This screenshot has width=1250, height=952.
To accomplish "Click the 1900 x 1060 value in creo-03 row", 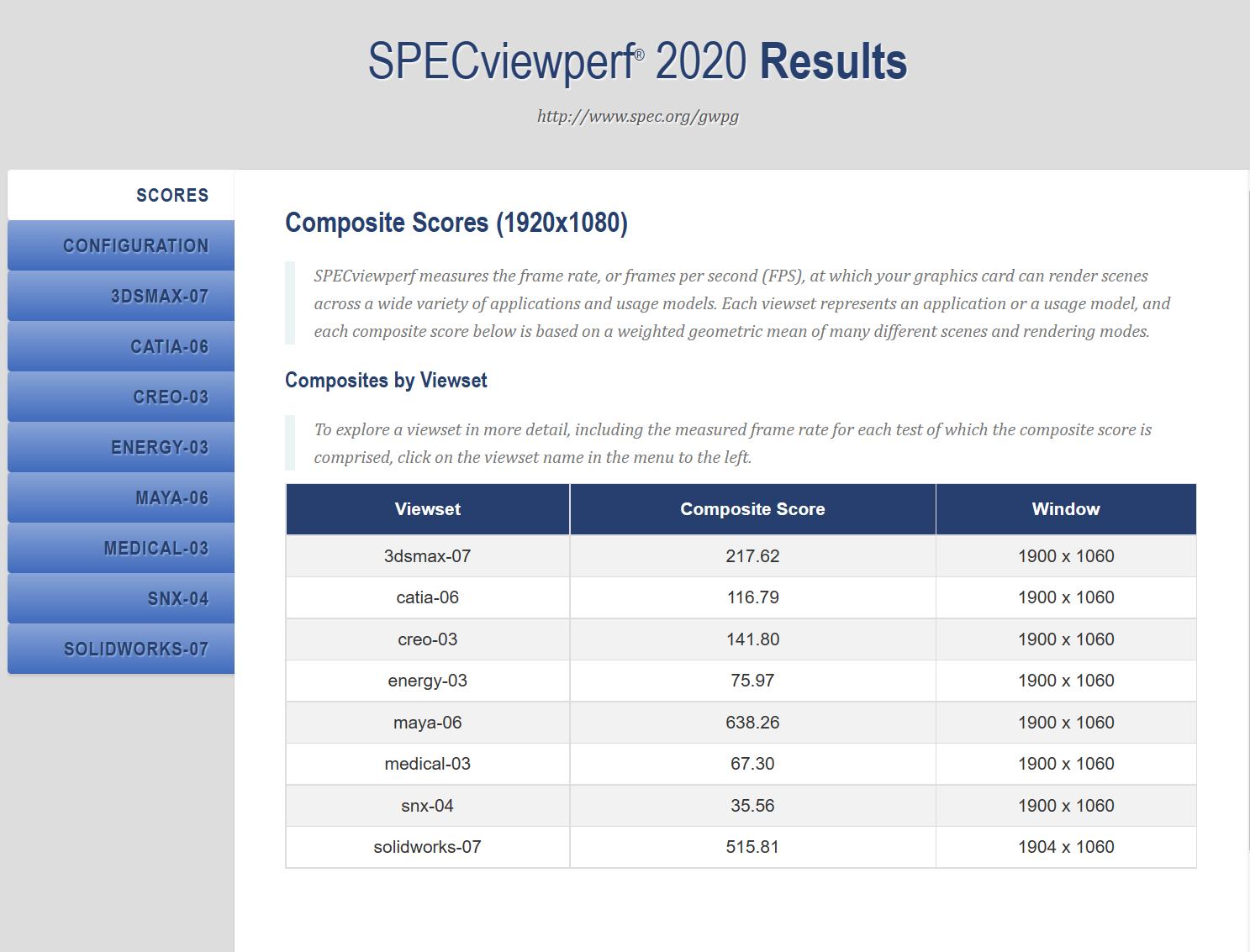I will tap(1066, 639).
